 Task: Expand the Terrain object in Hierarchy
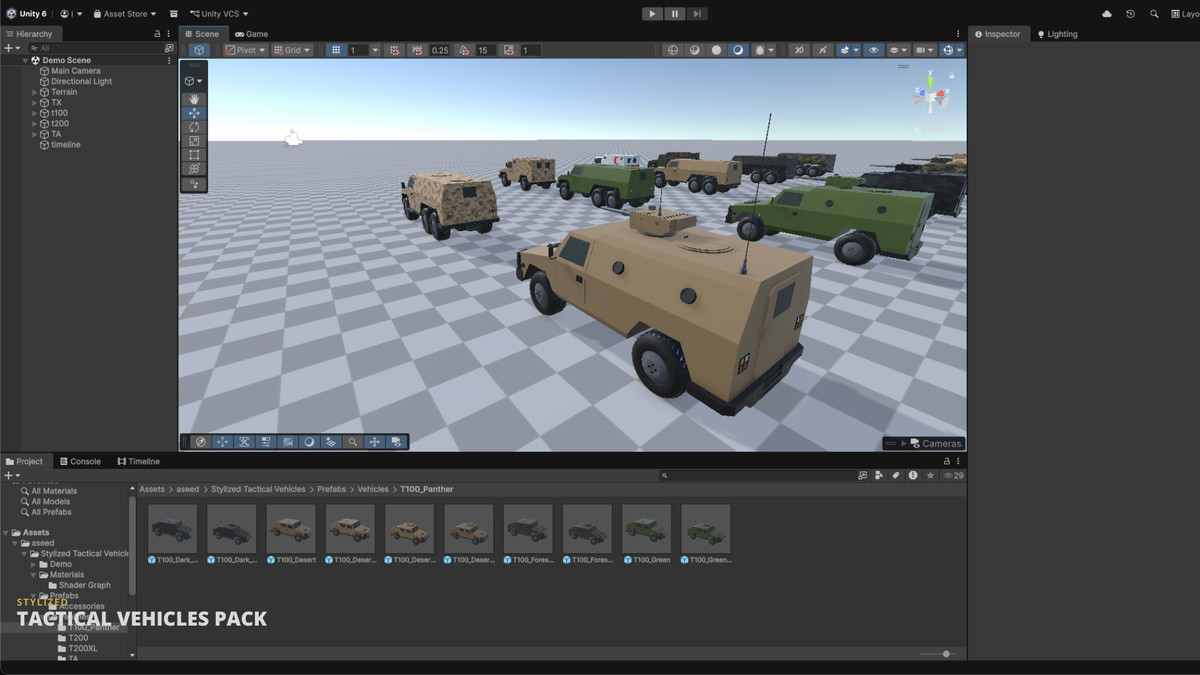click(35, 92)
